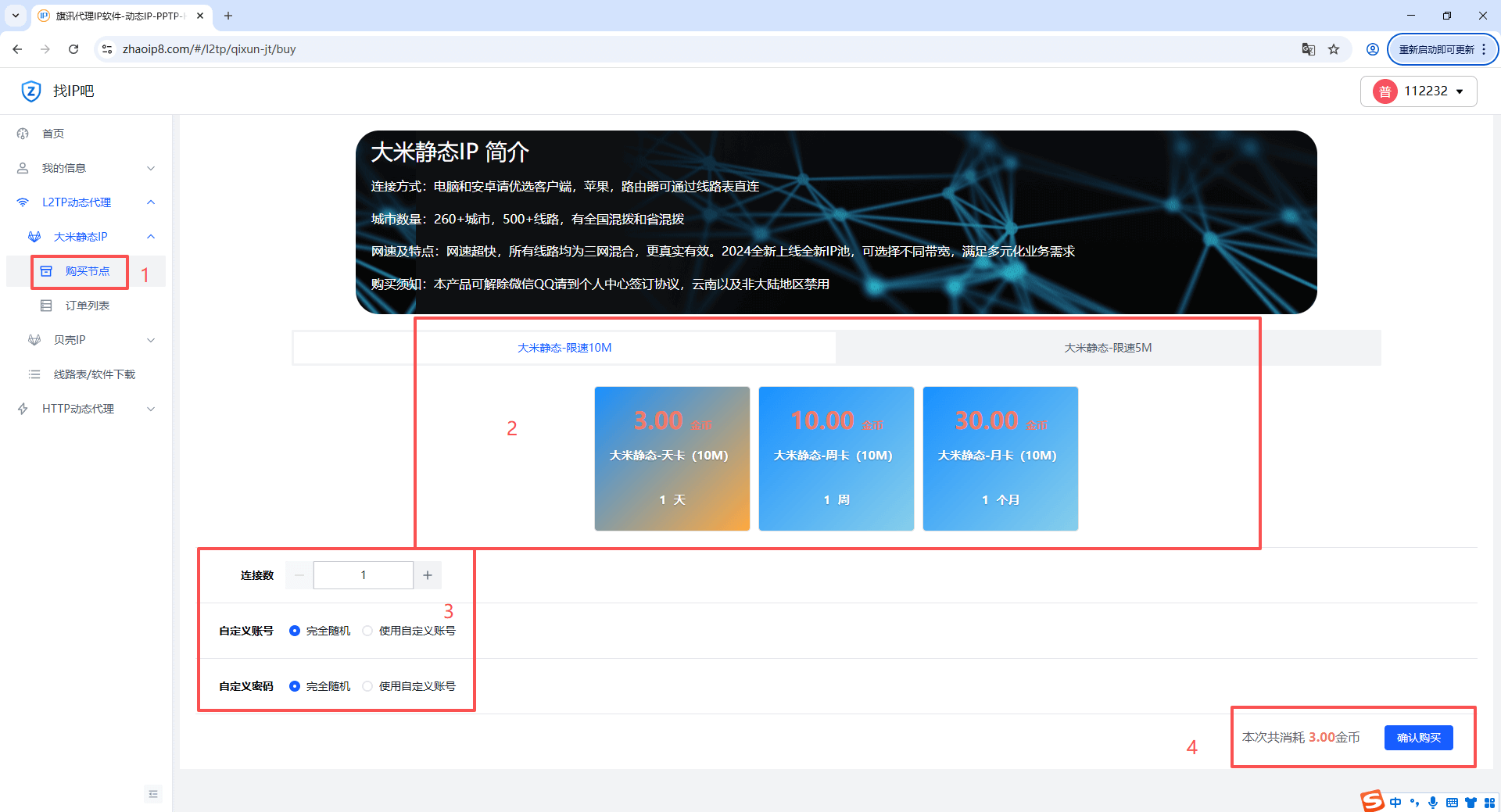Bookmark this page with star icon
1501x812 pixels.
click(1334, 49)
